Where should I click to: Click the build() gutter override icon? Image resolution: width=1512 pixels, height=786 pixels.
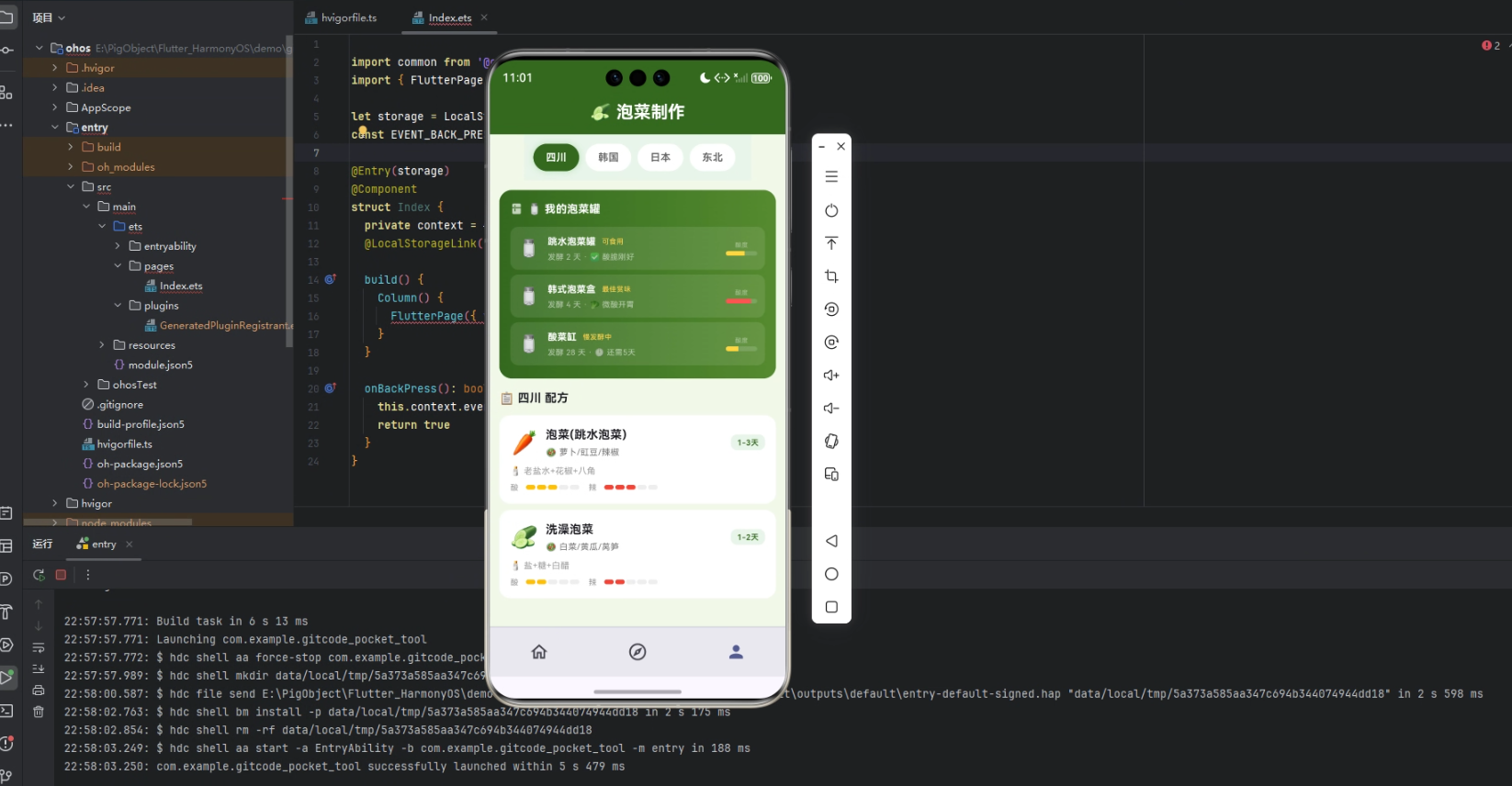coord(331,279)
